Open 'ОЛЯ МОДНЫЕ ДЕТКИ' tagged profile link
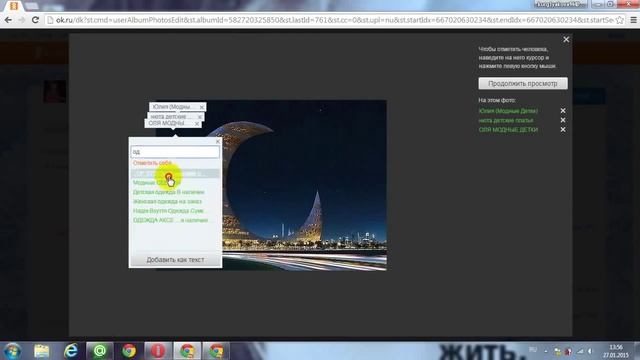This screenshot has height=360, width=640. coord(508,129)
